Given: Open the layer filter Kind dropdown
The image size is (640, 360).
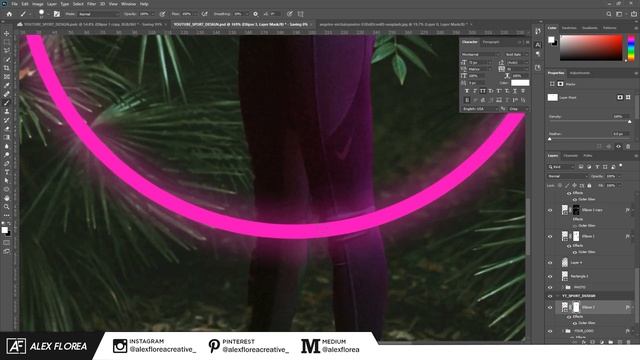Looking at the screenshot, I should 561,167.
